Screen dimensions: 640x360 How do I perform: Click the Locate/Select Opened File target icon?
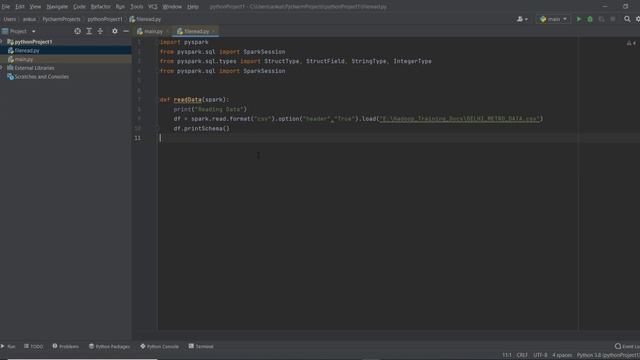(78, 31)
